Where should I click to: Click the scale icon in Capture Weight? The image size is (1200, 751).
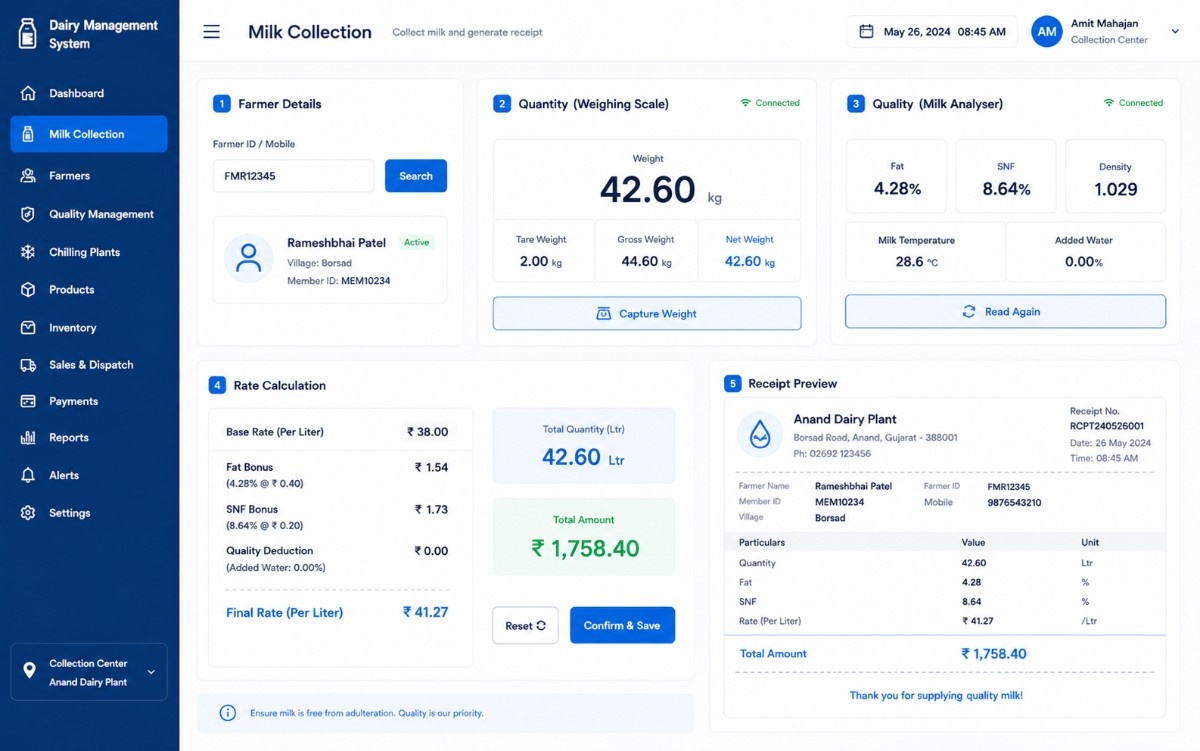(x=603, y=313)
